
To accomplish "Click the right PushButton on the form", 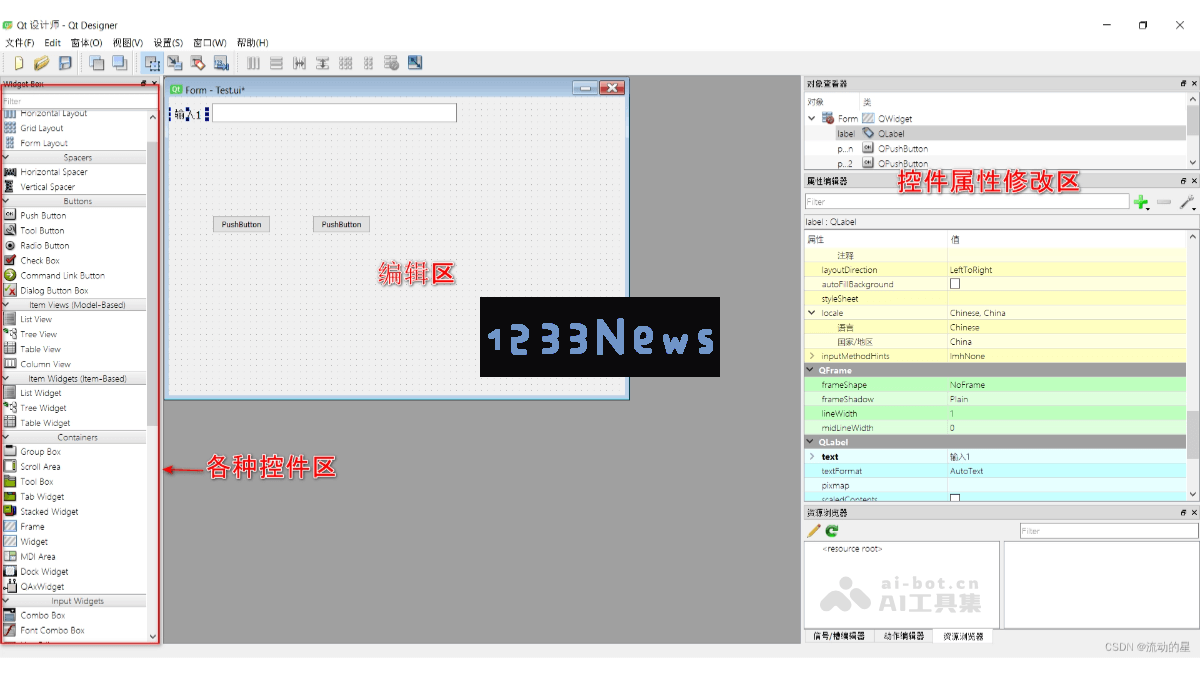I will click(341, 224).
